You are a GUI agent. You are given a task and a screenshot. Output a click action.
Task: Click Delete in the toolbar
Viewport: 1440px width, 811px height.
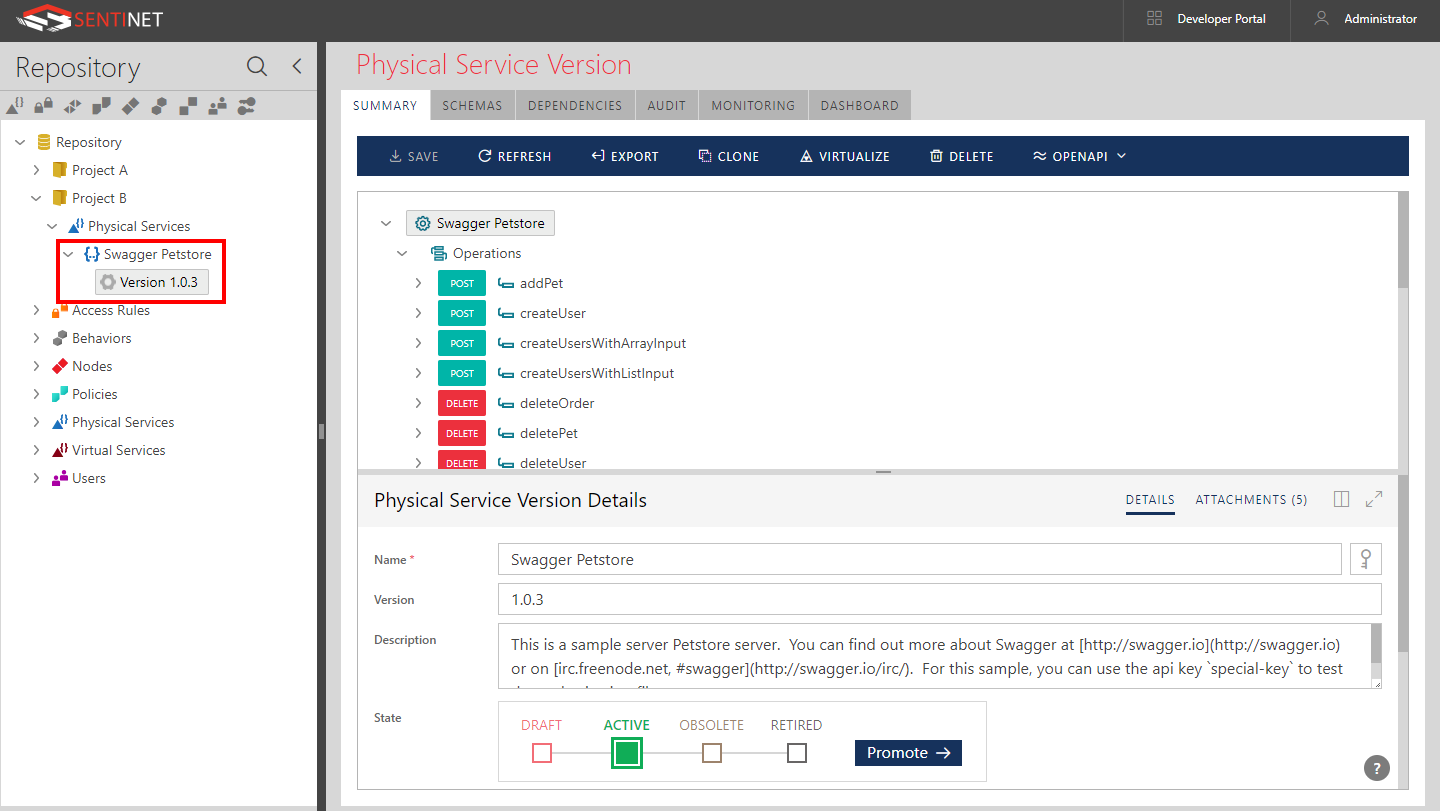[x=962, y=156]
